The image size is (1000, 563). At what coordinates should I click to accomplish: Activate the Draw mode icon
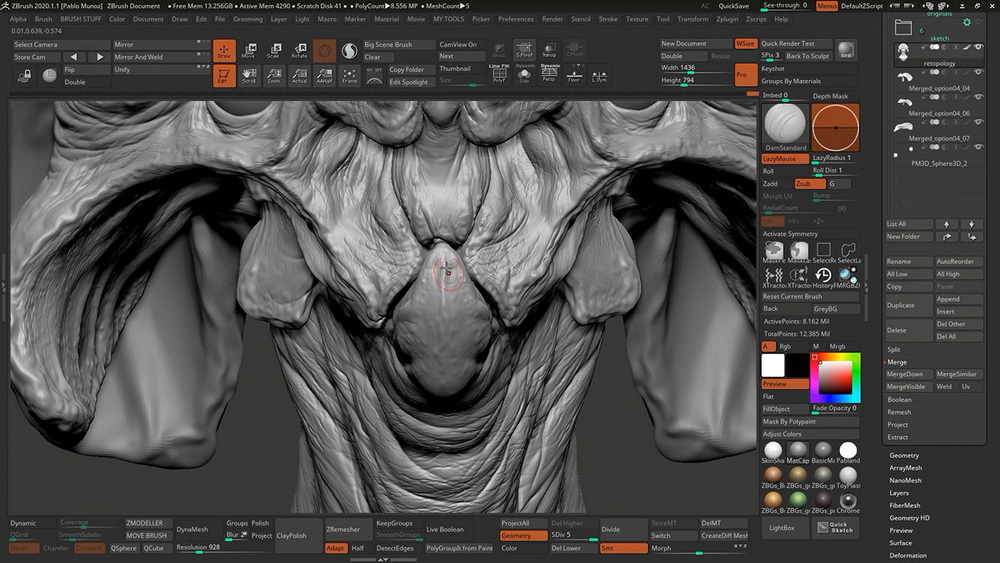(x=224, y=50)
